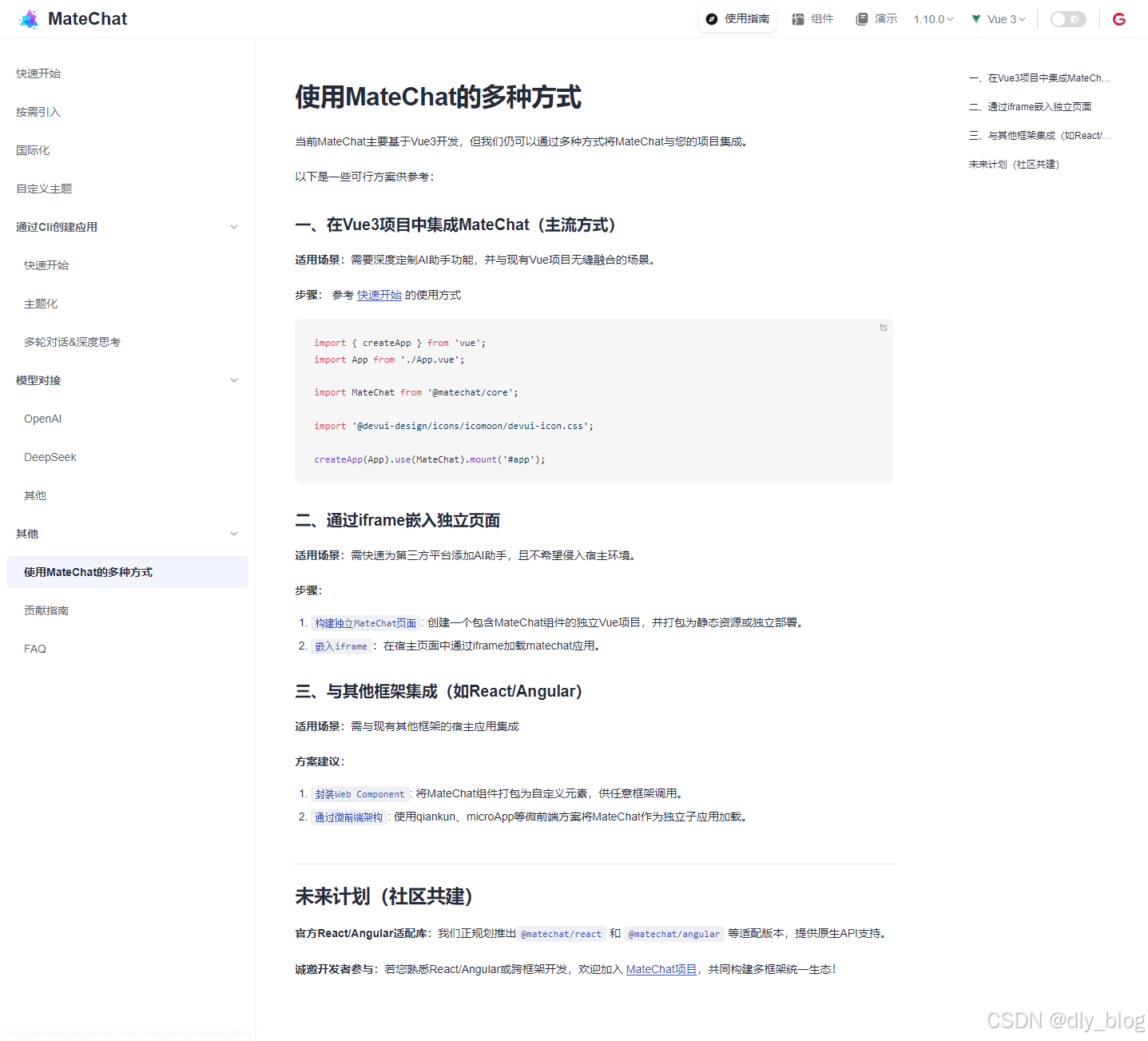Open FAQ sidebar item
The width and height of the screenshot is (1148, 1041).
(x=35, y=649)
